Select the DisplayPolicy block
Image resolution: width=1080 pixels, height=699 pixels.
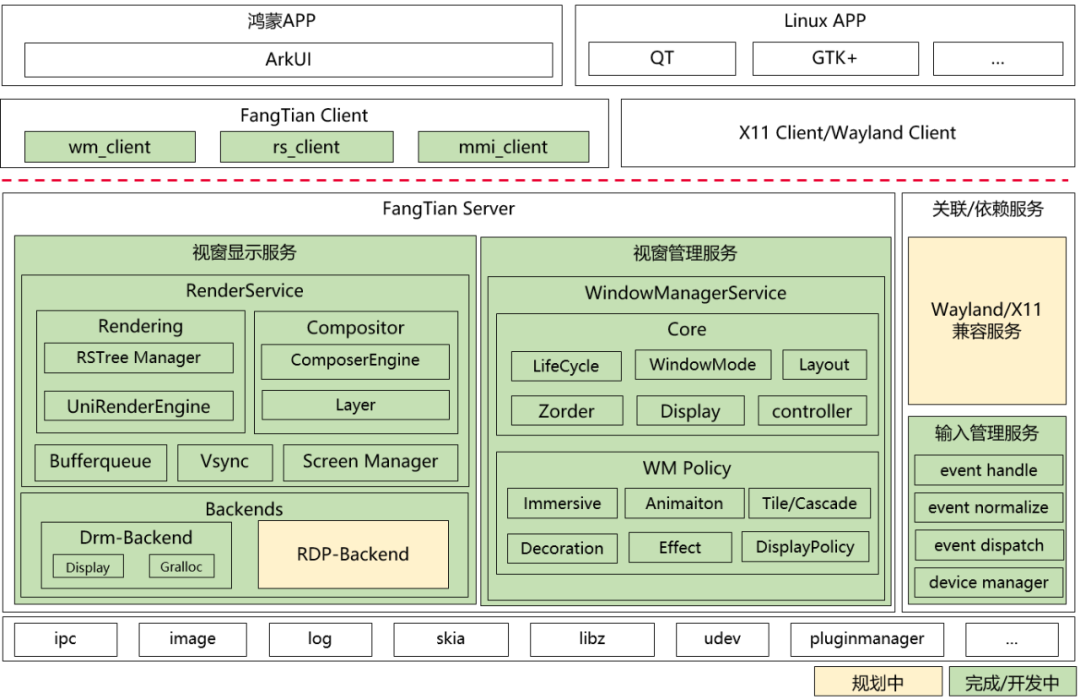[x=805, y=547]
